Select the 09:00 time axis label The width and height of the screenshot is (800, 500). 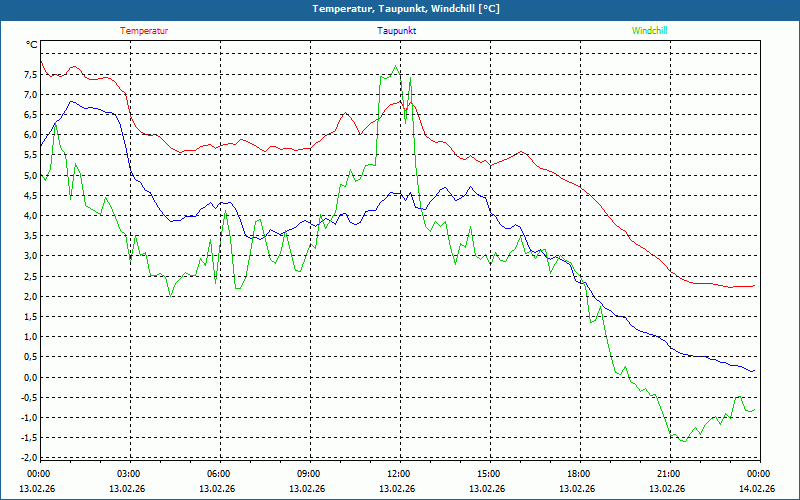309,473
